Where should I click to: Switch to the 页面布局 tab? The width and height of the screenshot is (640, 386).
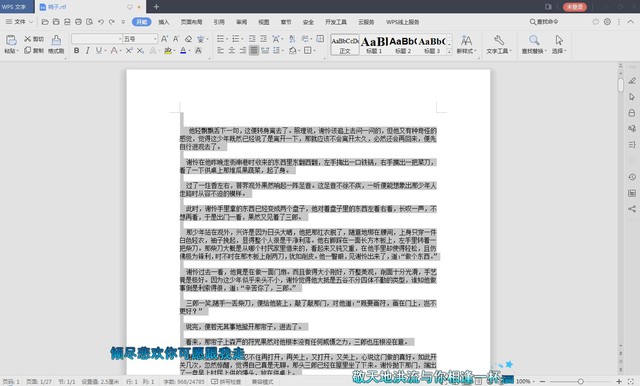(191, 22)
